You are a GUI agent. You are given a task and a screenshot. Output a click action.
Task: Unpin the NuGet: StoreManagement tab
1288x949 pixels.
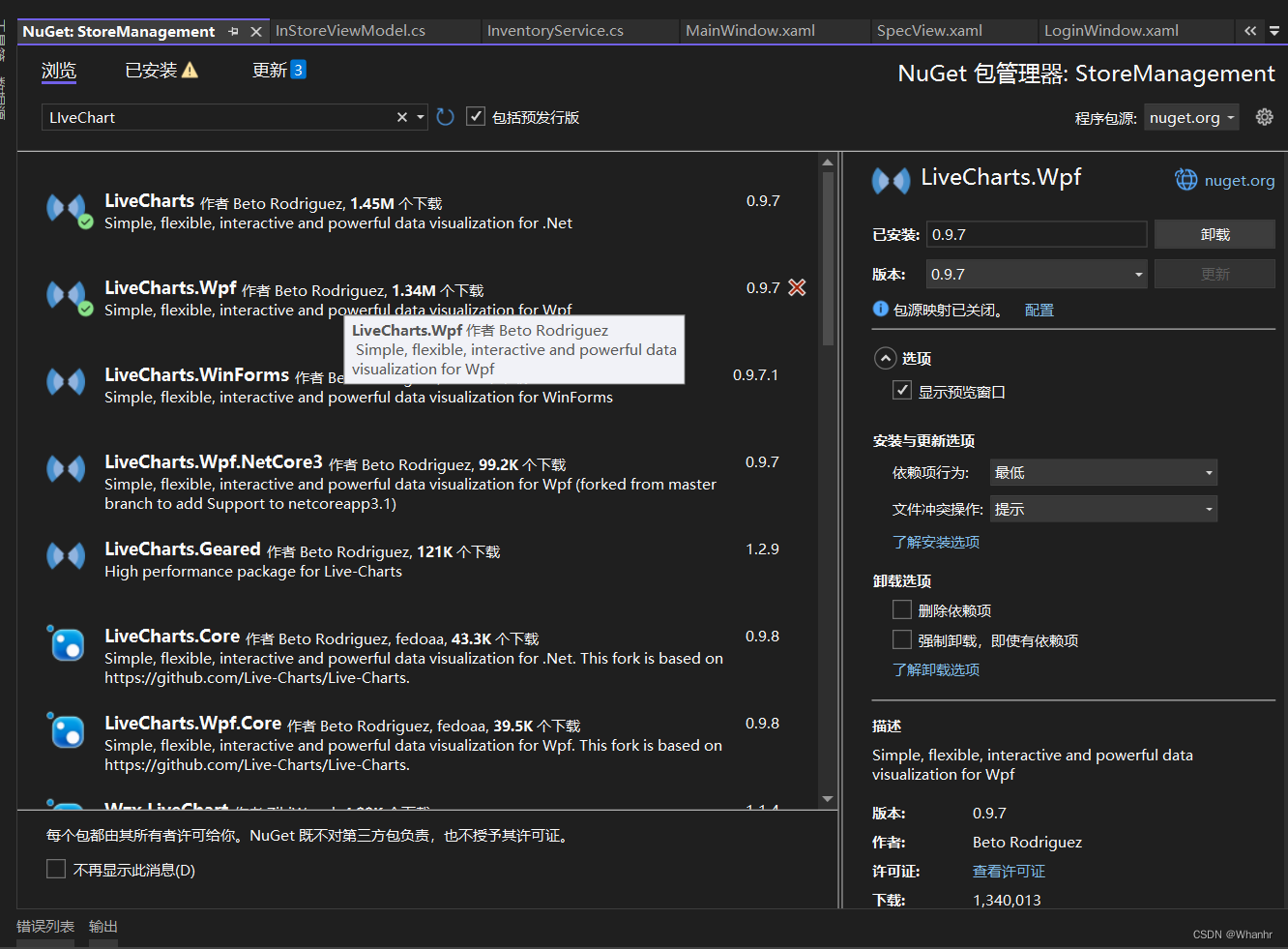click(x=232, y=30)
